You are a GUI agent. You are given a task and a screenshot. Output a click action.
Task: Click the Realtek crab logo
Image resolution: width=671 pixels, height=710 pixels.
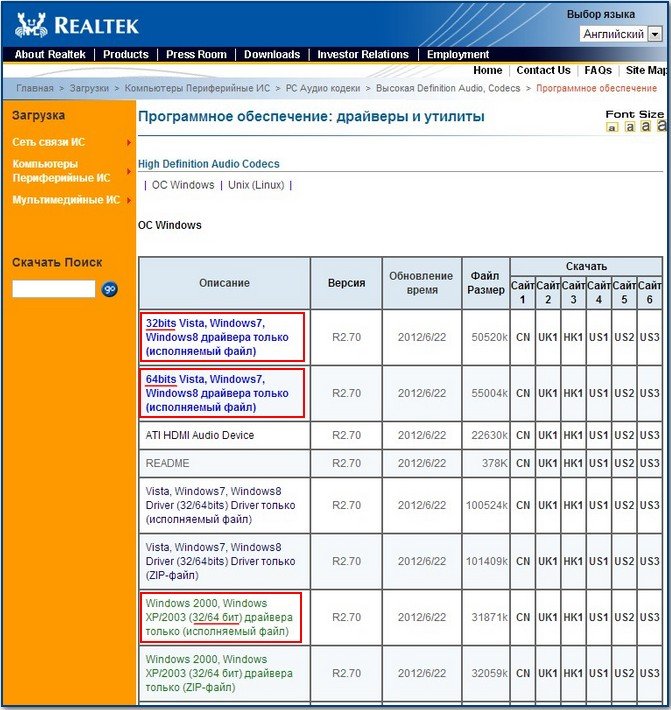(x=31, y=25)
